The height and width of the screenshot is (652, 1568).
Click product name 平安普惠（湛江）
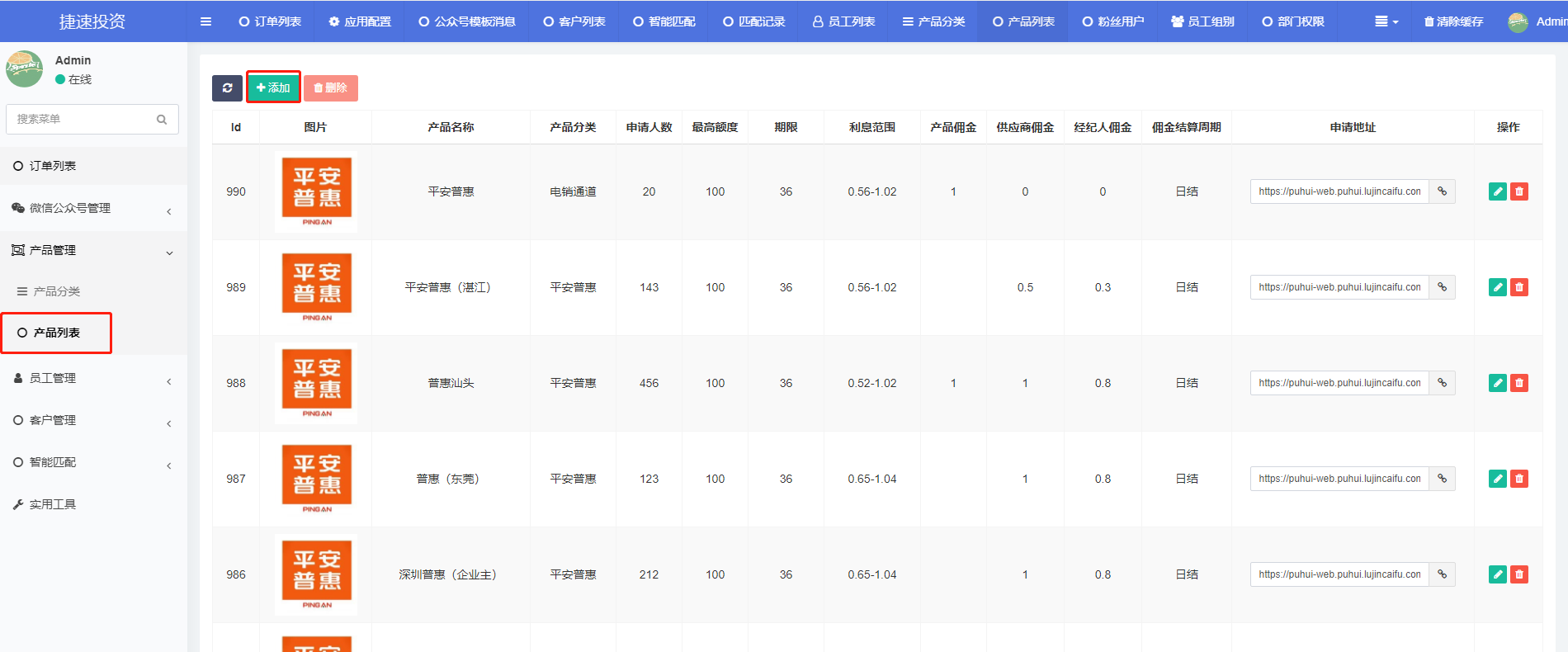(451, 287)
